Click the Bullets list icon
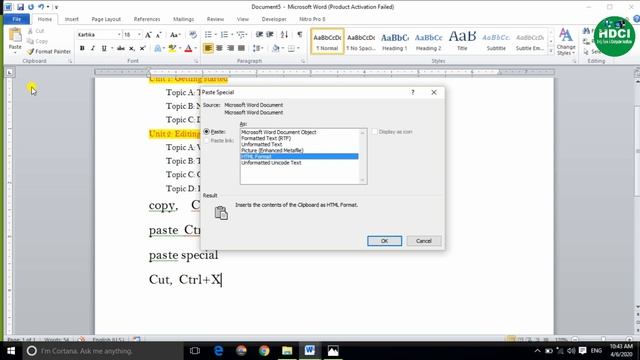 tap(208, 35)
